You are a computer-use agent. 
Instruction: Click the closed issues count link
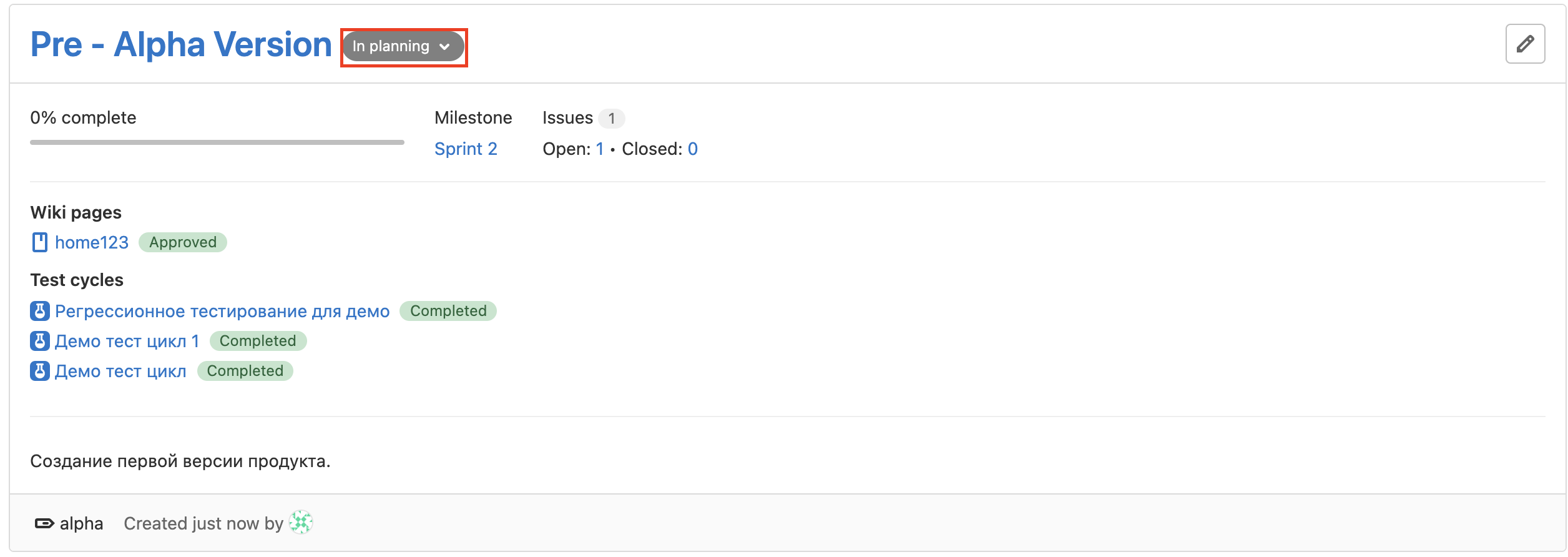pos(693,149)
